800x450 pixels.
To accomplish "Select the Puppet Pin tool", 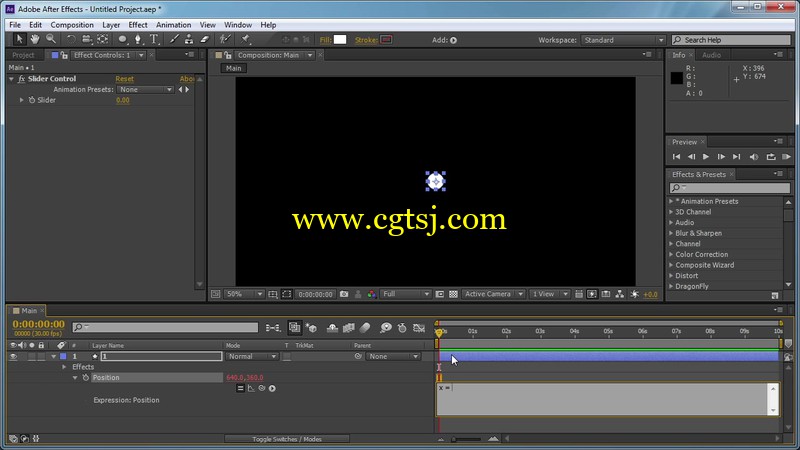I will (x=245, y=39).
